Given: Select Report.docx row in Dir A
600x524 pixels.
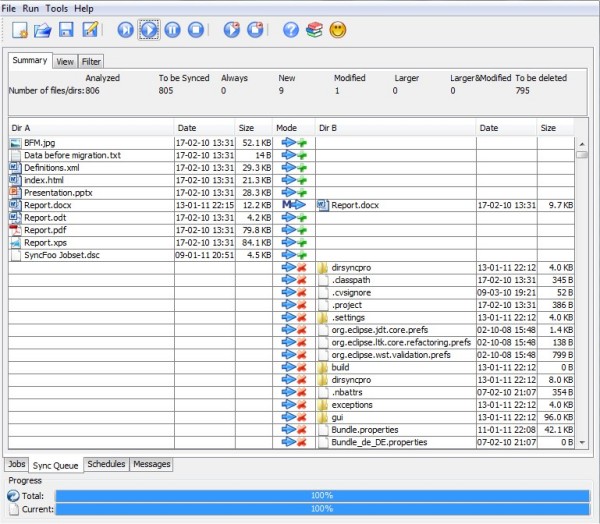Looking at the screenshot, I should tap(48, 205).
